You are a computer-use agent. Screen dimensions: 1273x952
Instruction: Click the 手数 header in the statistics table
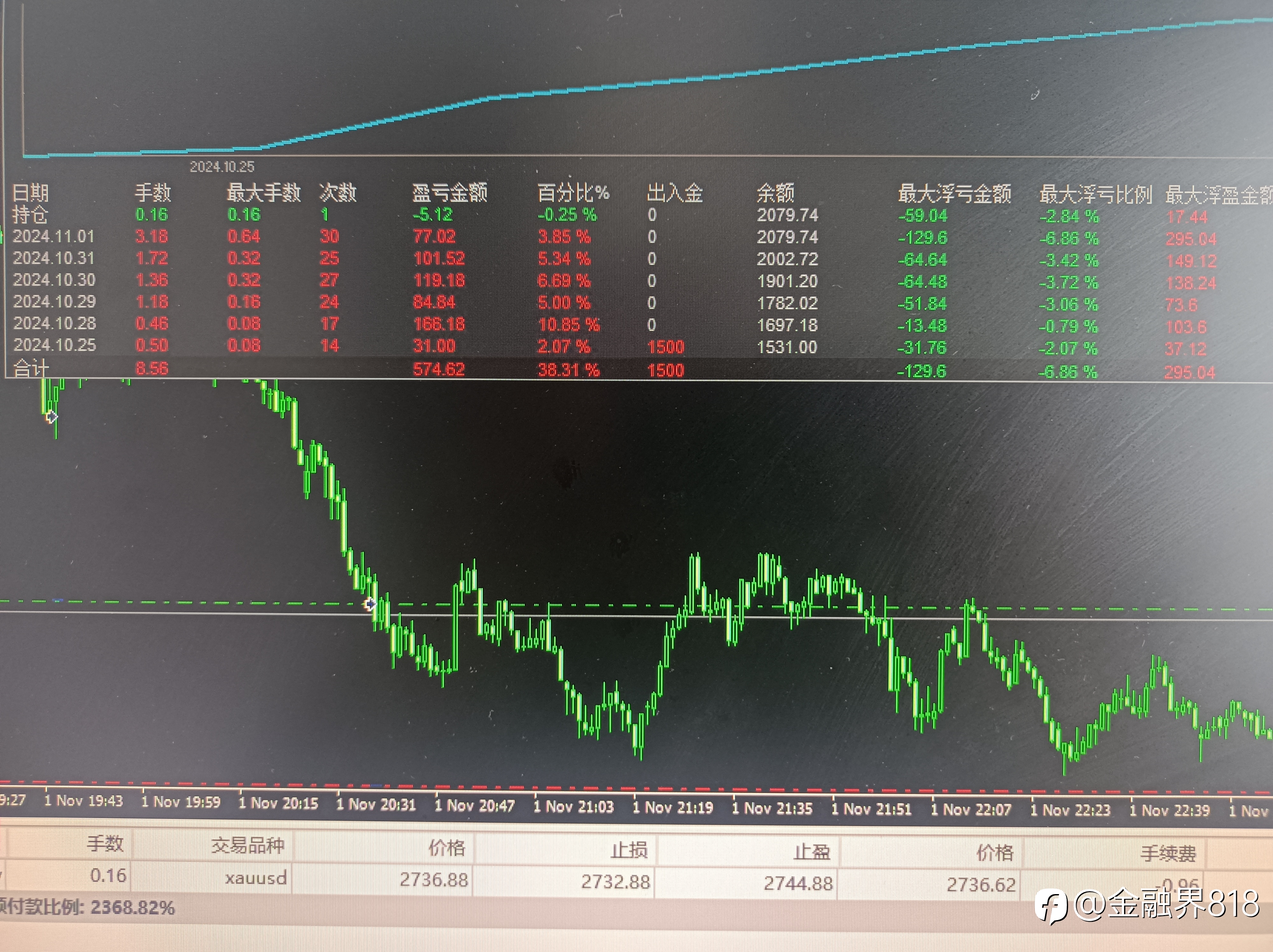(x=152, y=193)
